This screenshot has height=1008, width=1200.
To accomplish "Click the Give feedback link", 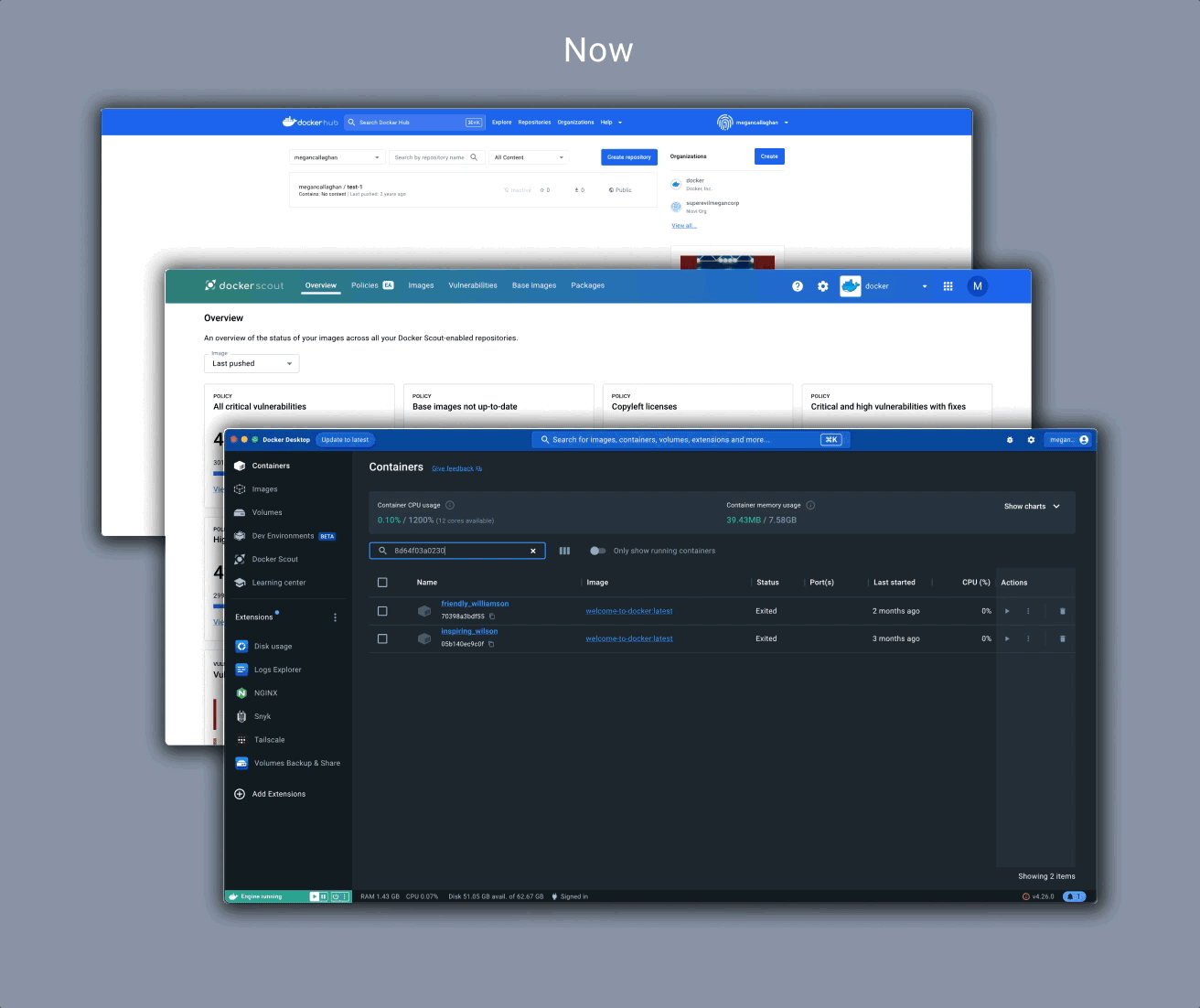I will (455, 468).
